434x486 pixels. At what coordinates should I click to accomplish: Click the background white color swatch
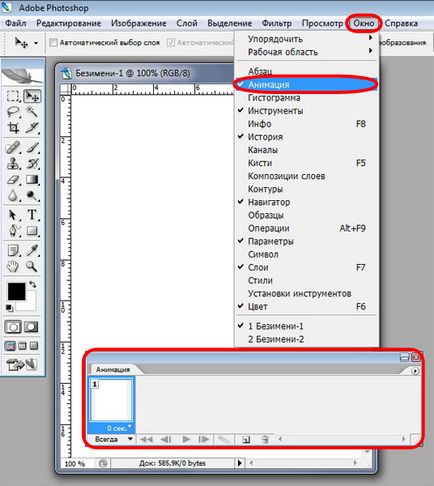click(x=30, y=305)
